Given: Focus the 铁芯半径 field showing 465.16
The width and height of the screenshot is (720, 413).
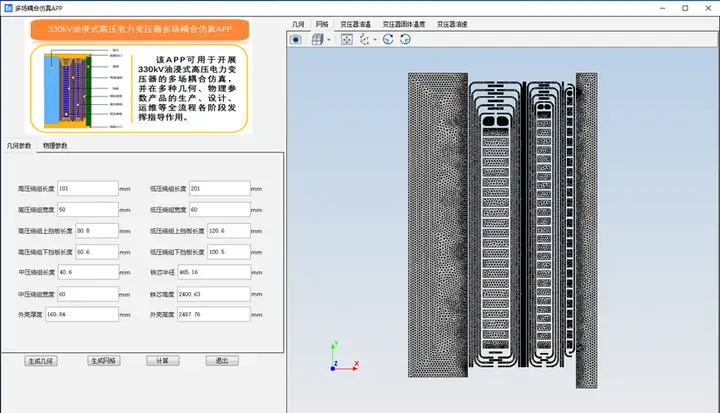Looking at the screenshot, I should (214, 272).
